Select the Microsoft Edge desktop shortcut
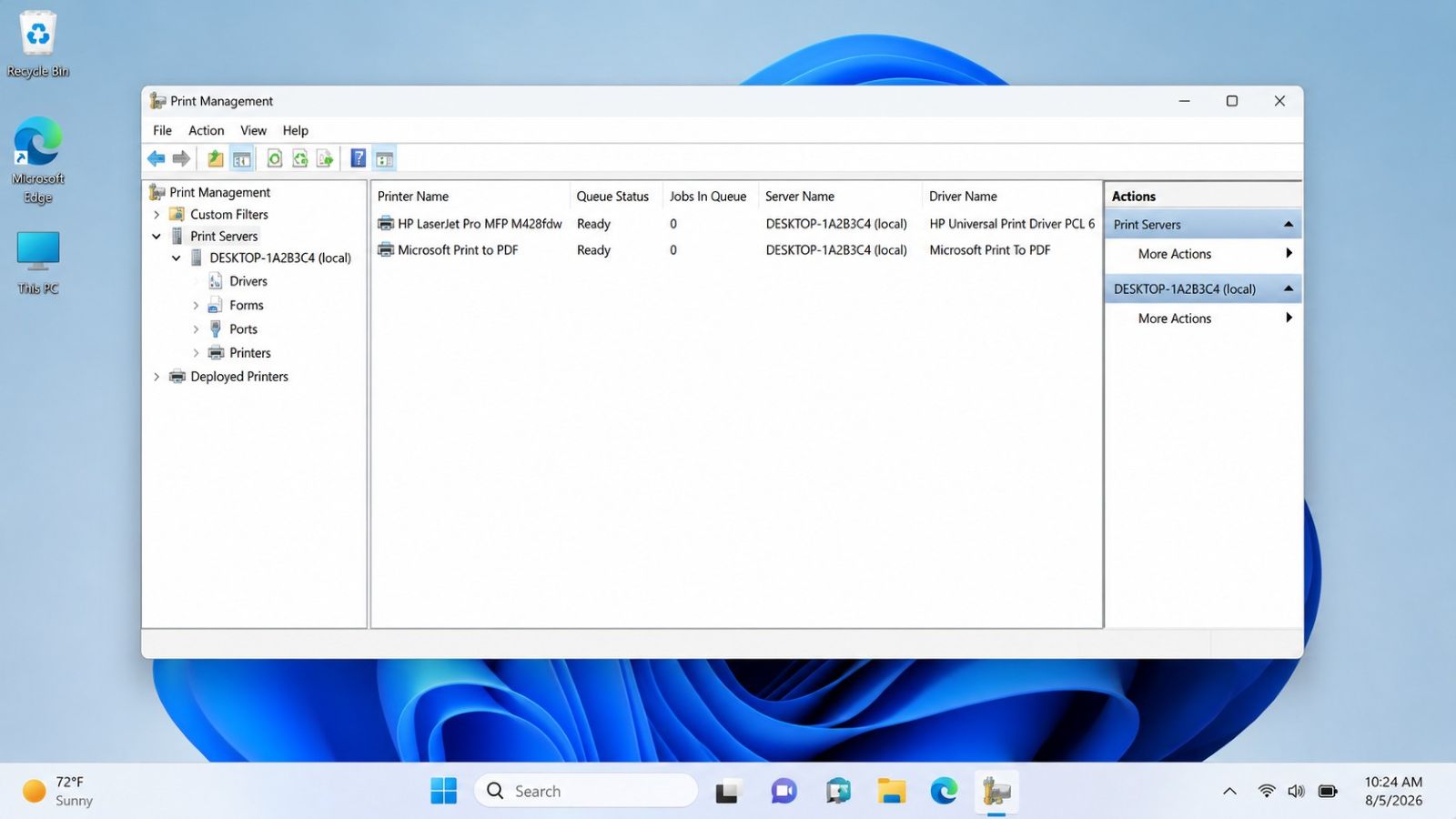The image size is (1456, 819). [x=38, y=160]
